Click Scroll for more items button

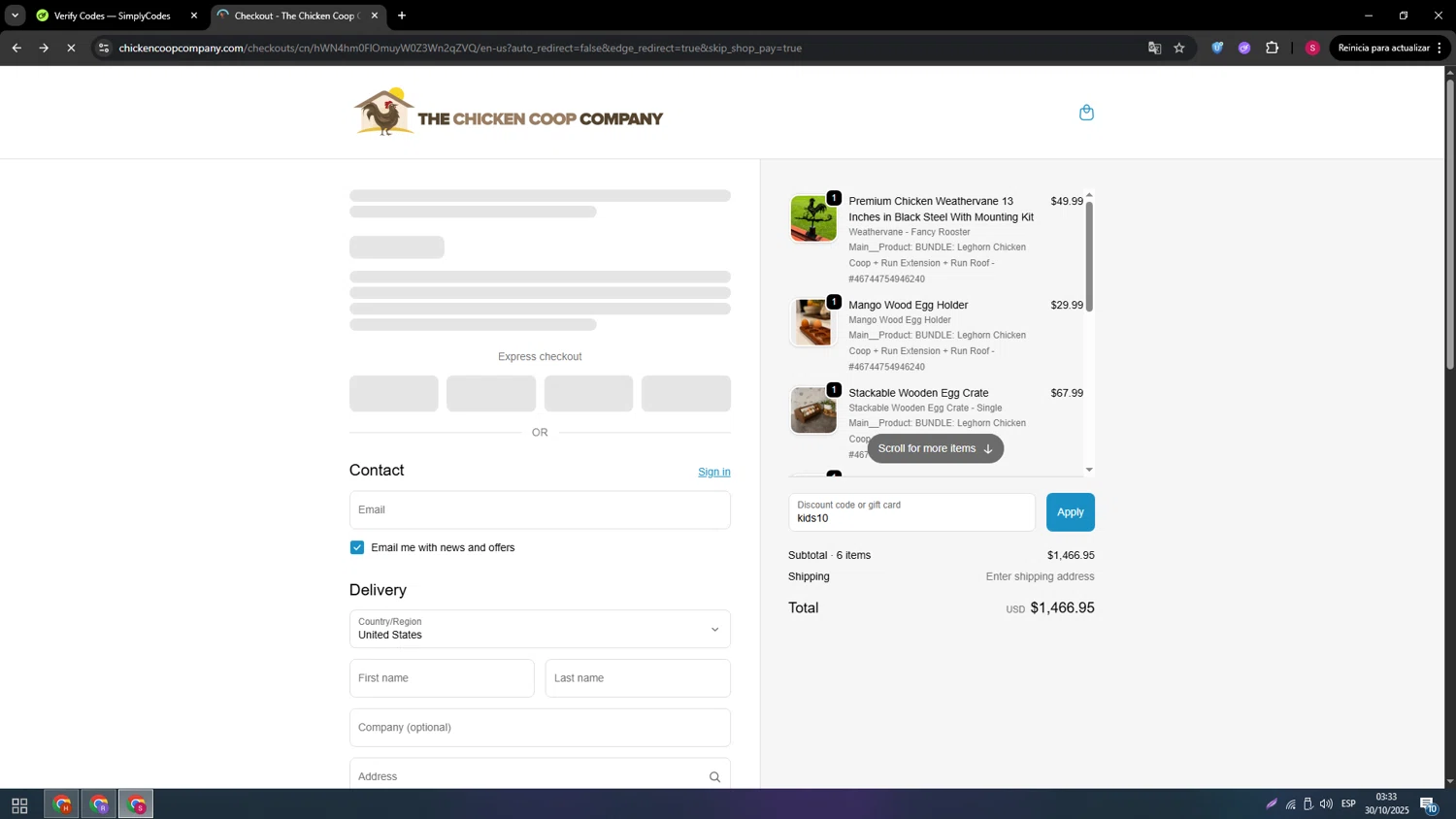936,448
